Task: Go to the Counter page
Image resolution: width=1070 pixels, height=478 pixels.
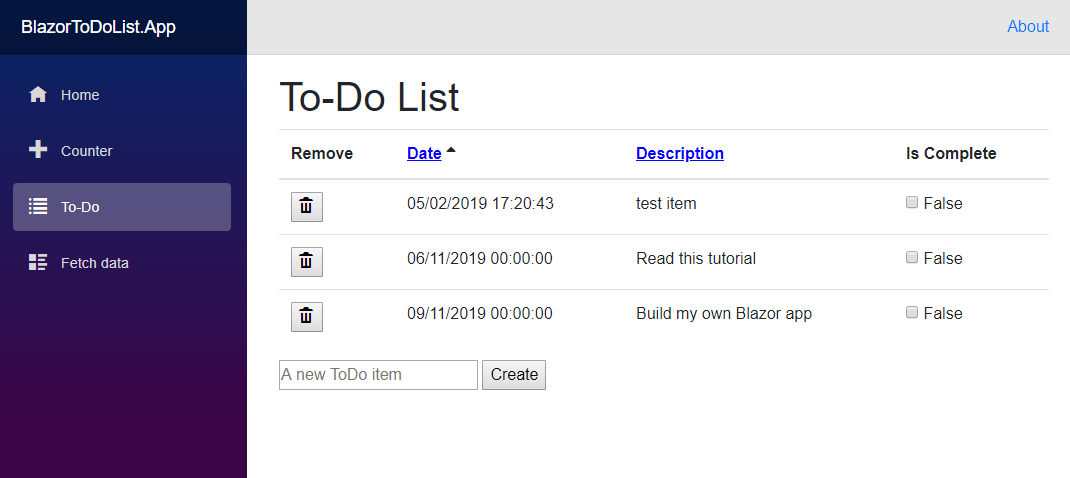Action: [x=122, y=151]
